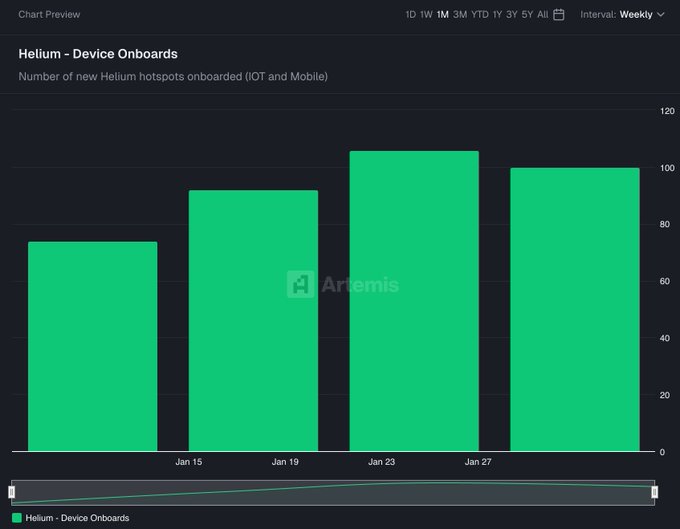
Task: Select the 1W time range
Action: point(426,15)
